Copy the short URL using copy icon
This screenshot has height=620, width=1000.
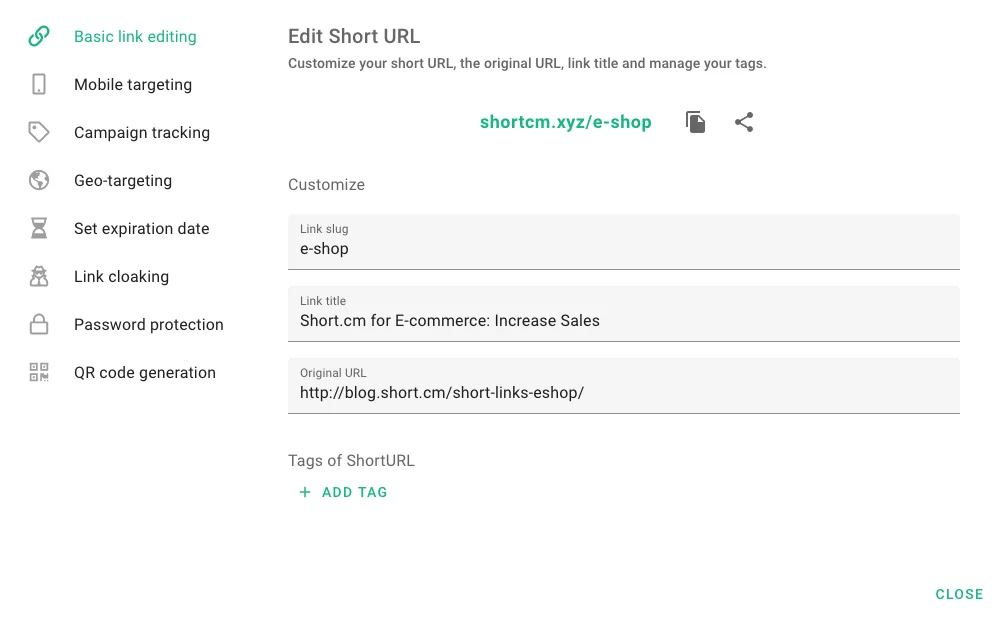pos(695,121)
